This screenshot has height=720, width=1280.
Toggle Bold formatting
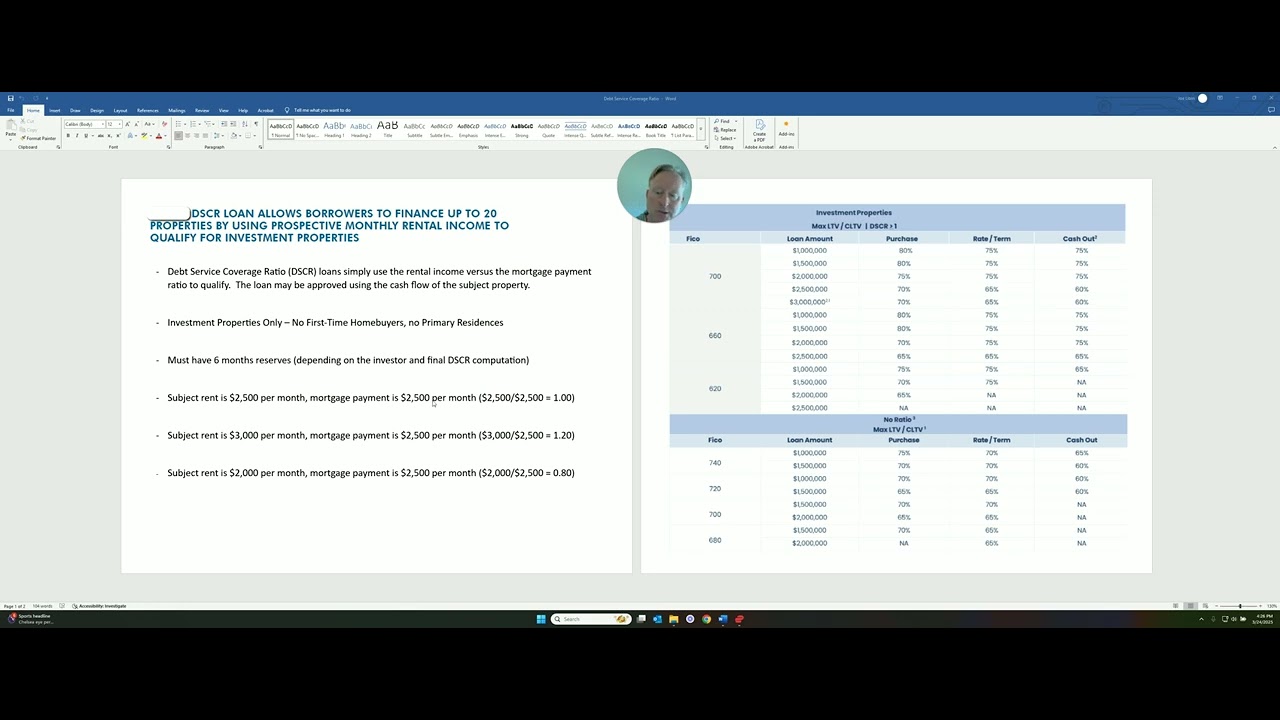coord(68,135)
